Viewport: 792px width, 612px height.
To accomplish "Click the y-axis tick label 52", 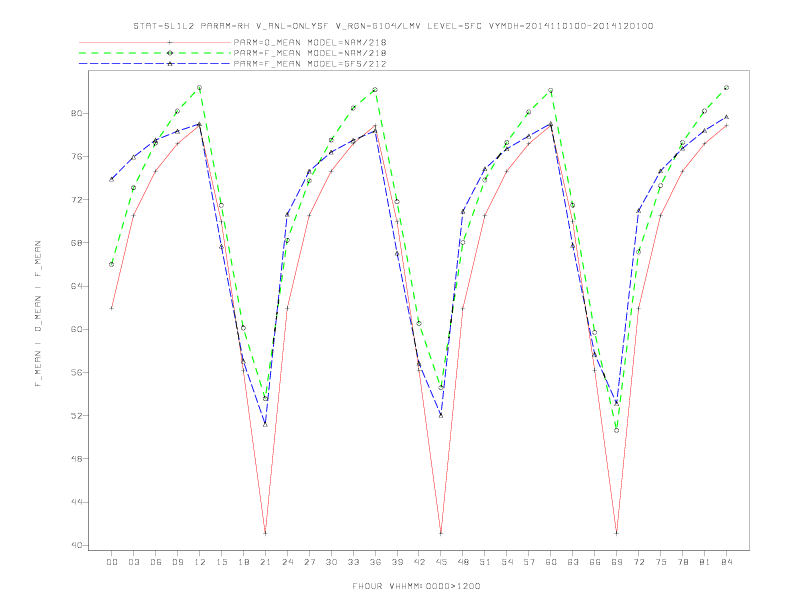I will click(76, 416).
